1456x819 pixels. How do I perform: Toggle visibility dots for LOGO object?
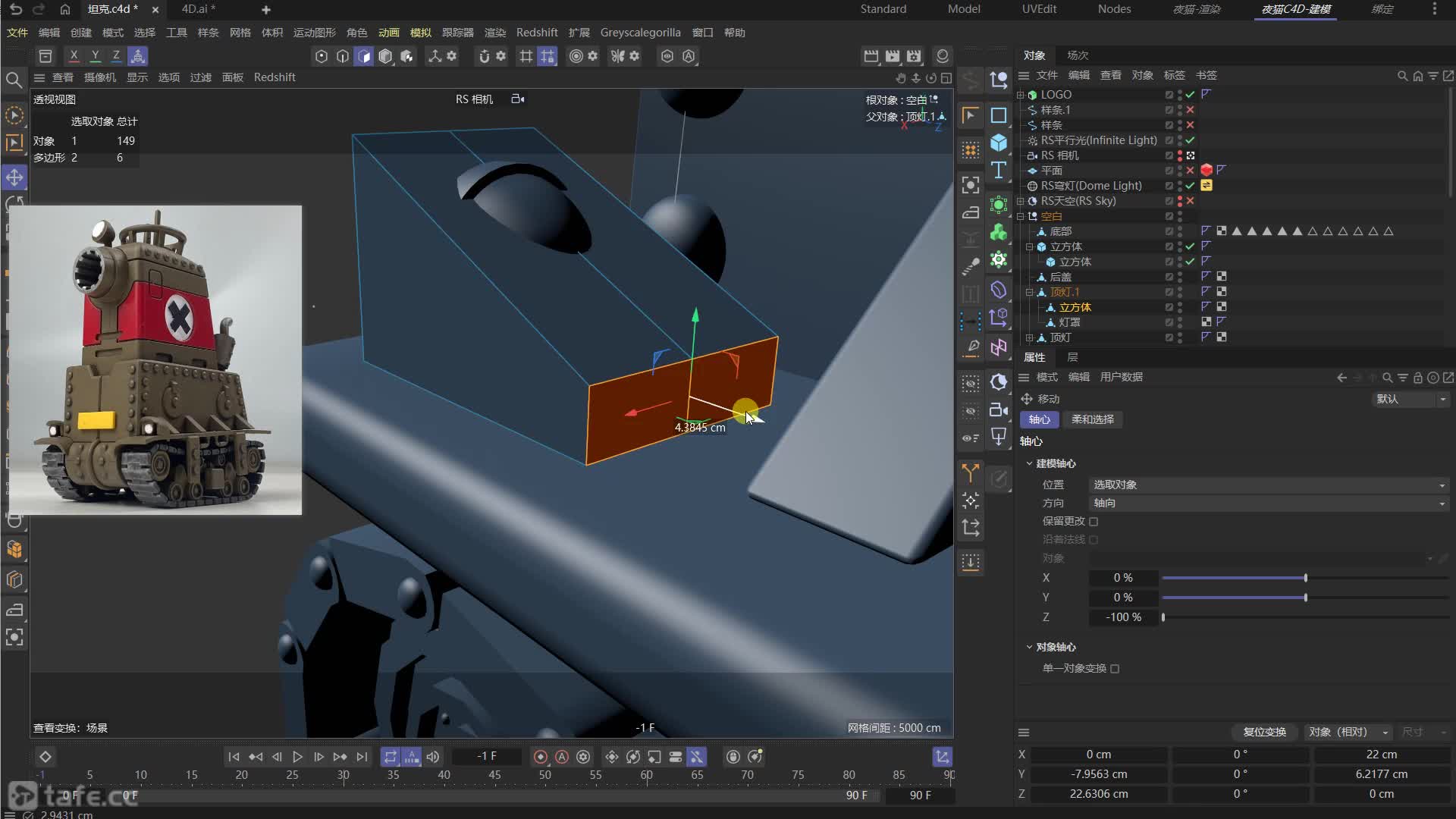(x=1180, y=95)
